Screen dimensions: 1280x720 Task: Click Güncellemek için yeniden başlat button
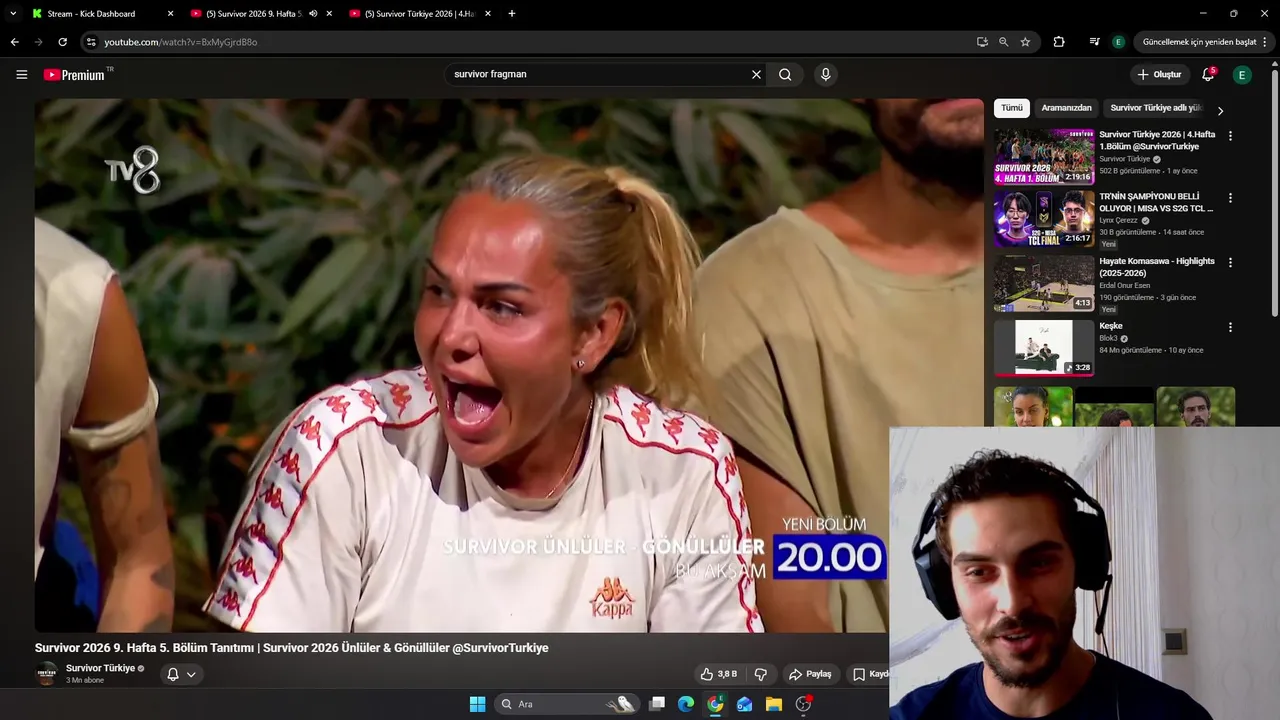point(1199,42)
